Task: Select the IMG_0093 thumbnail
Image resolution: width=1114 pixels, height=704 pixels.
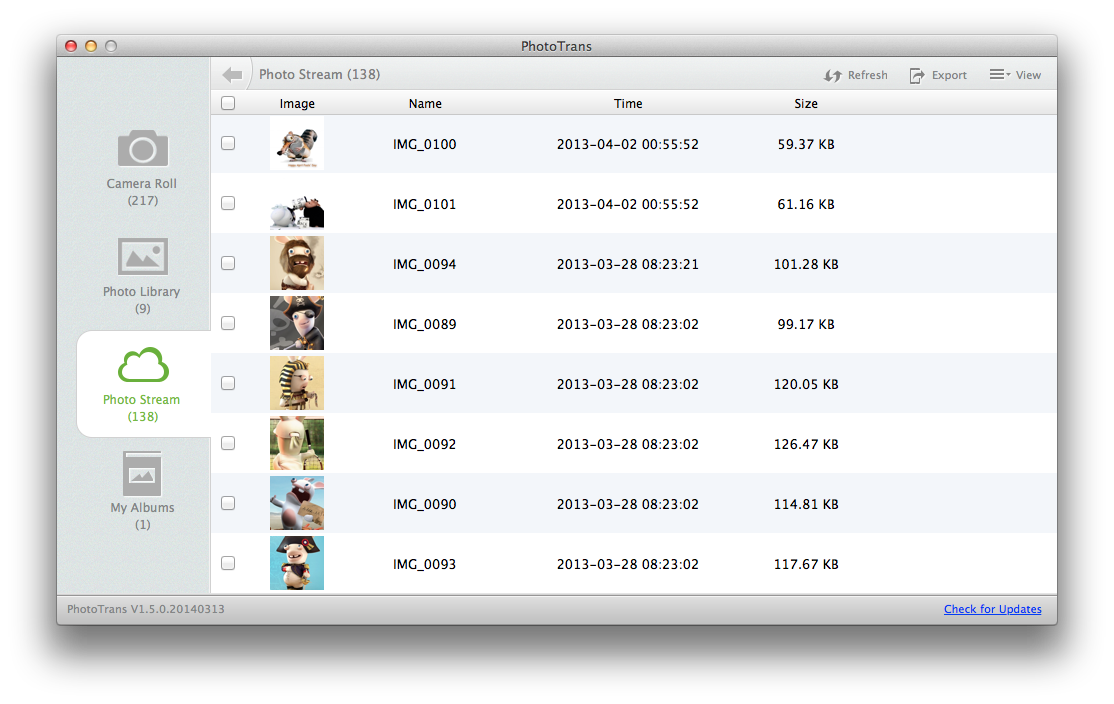Action: click(x=297, y=563)
